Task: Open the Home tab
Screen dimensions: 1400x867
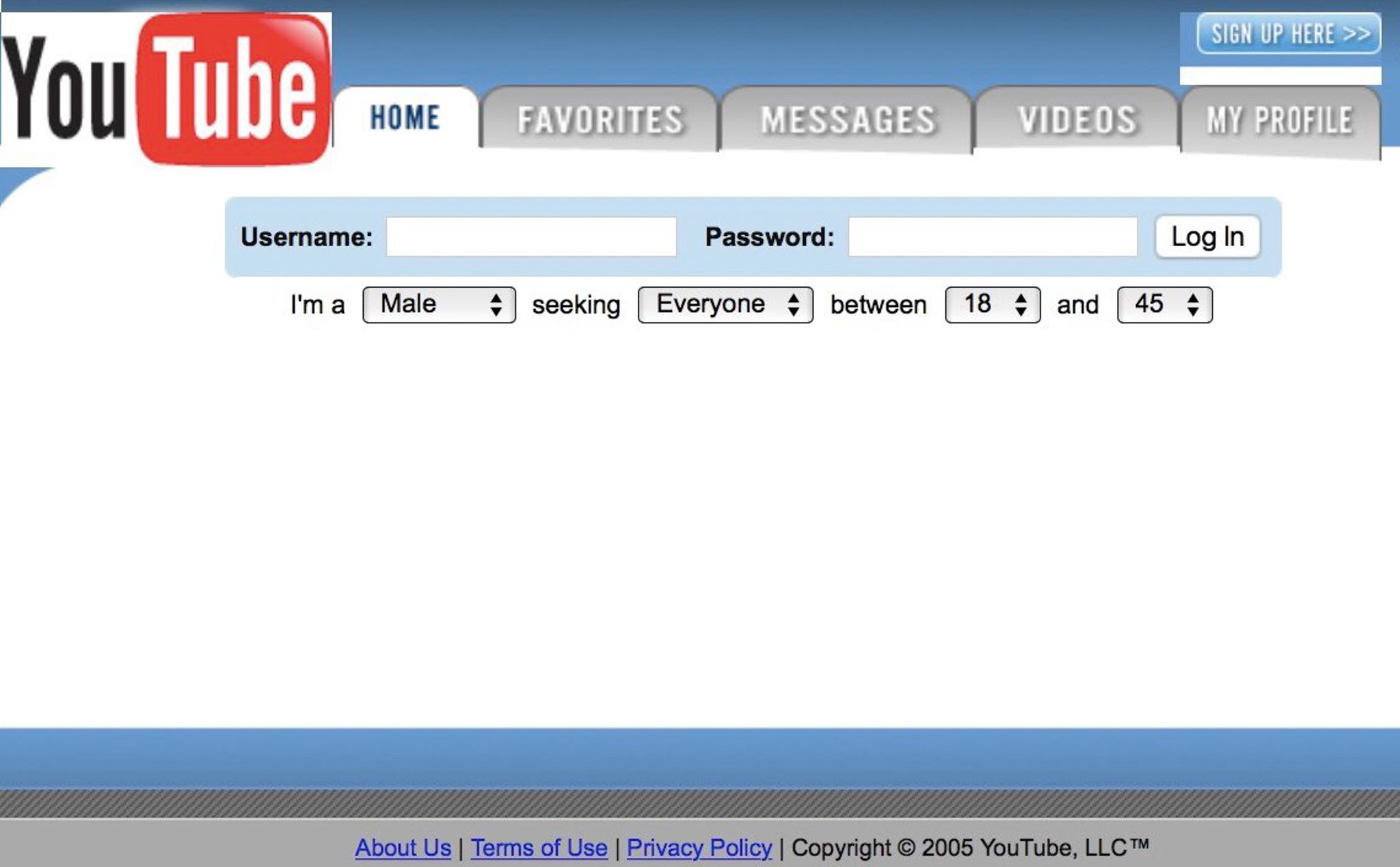Action: coord(406,117)
